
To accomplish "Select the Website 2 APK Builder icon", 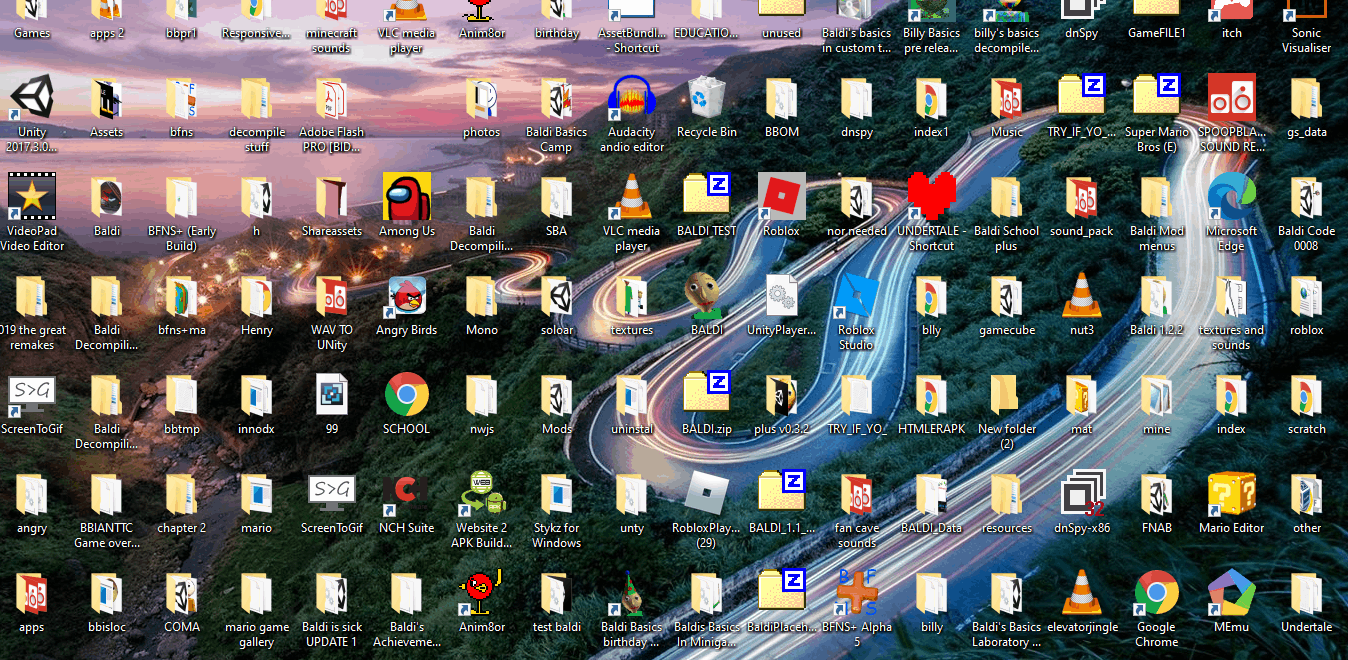I will (482, 495).
